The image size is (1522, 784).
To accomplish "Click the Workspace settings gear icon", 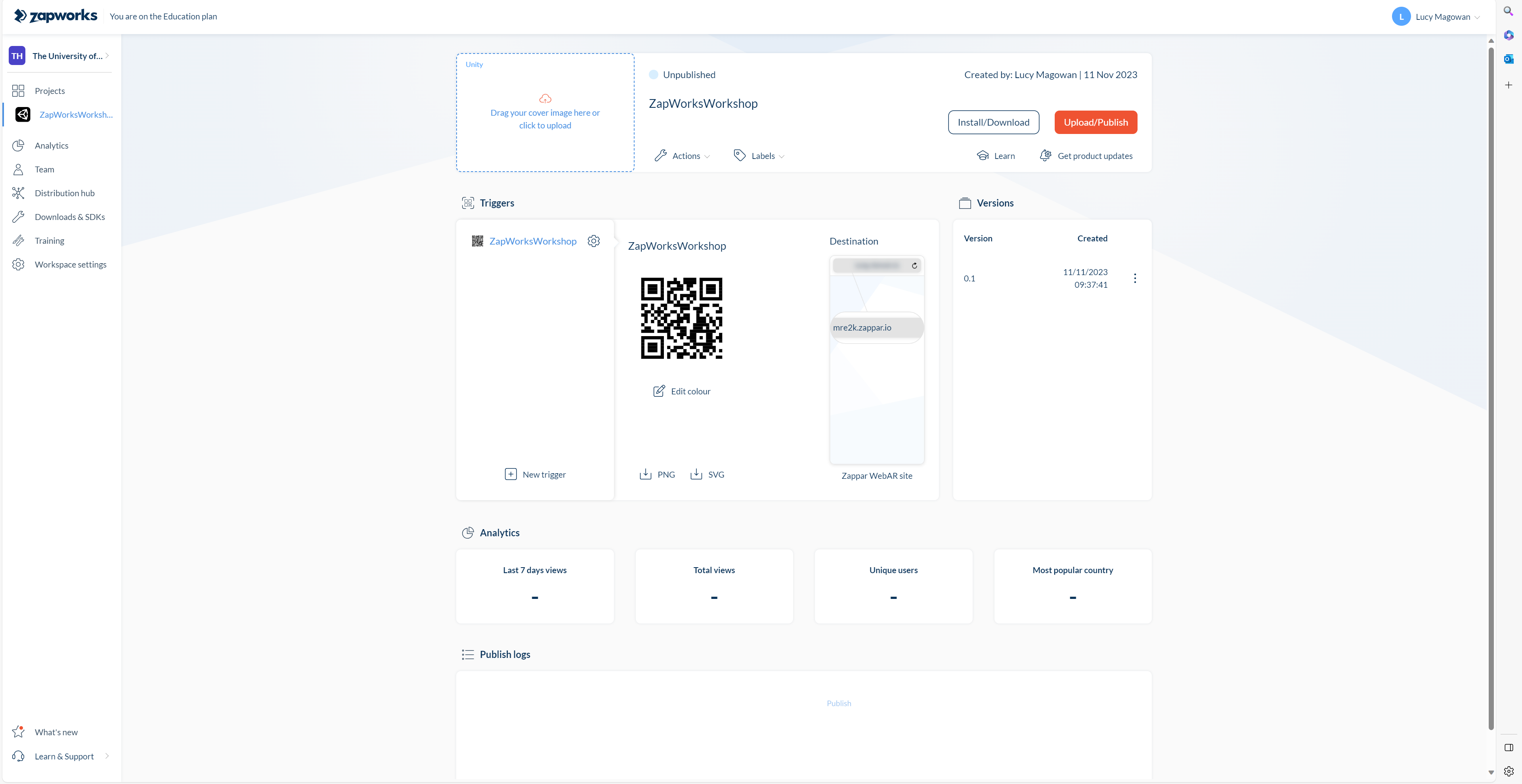I will pos(18,265).
